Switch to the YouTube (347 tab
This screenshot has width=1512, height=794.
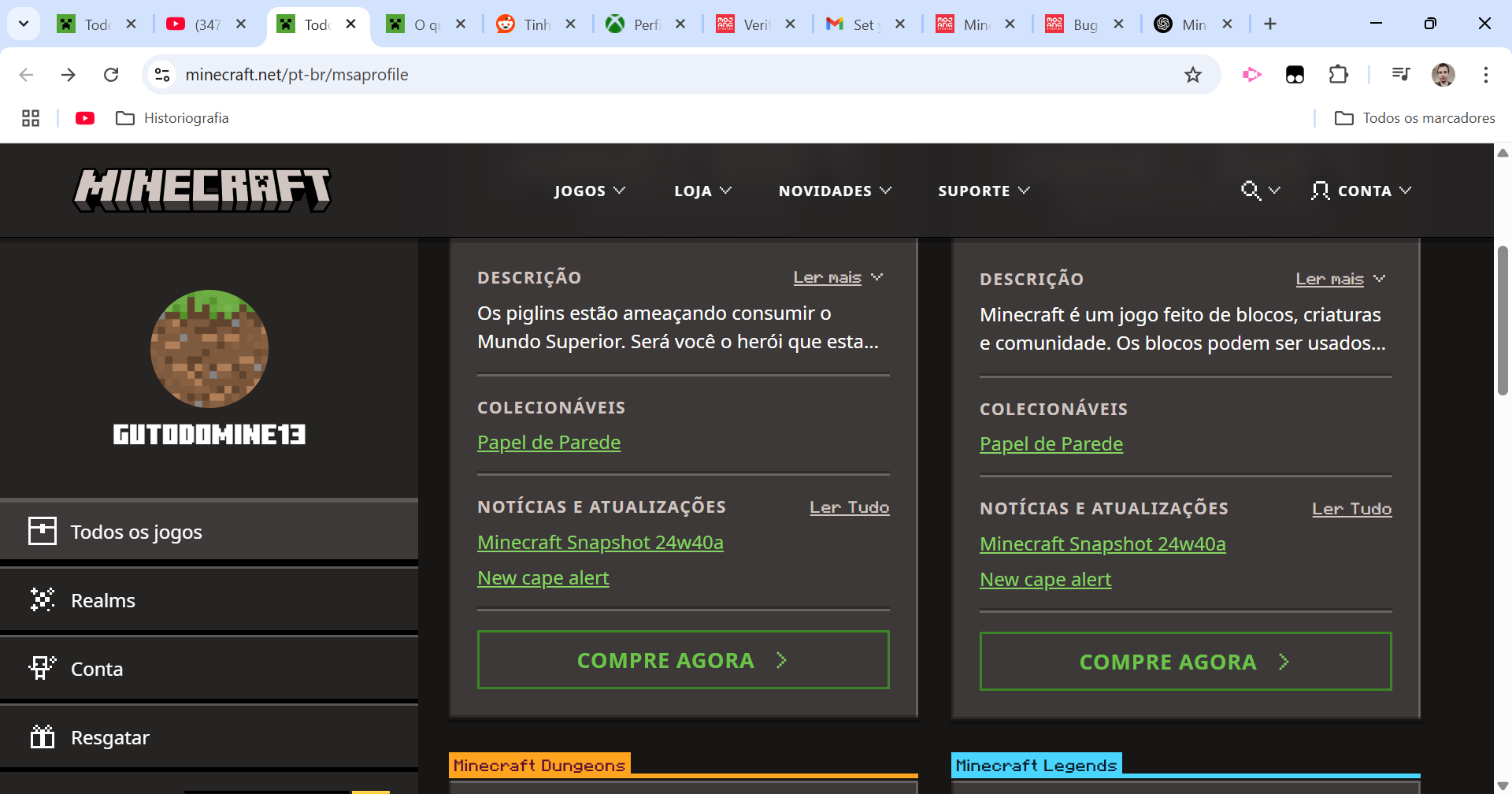tap(196, 24)
